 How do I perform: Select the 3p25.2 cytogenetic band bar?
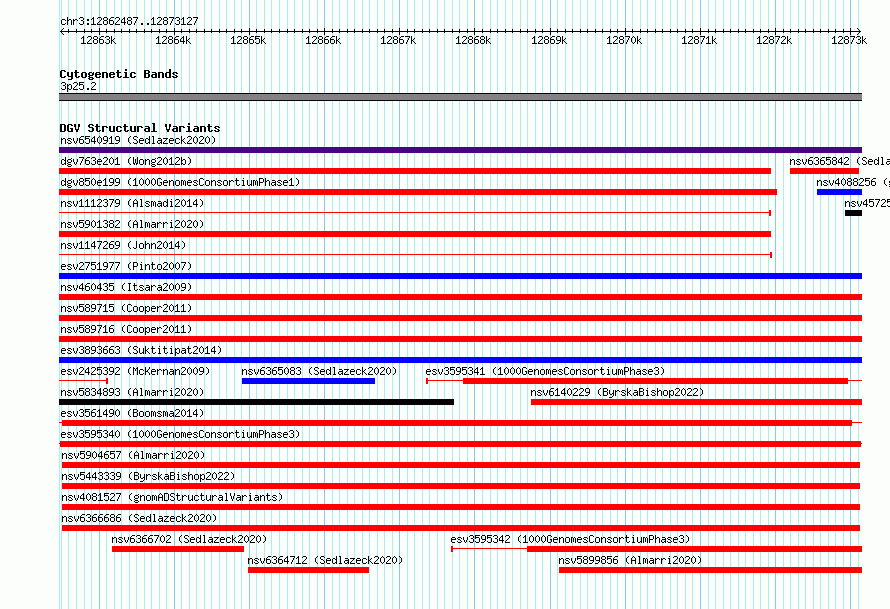pos(460,97)
